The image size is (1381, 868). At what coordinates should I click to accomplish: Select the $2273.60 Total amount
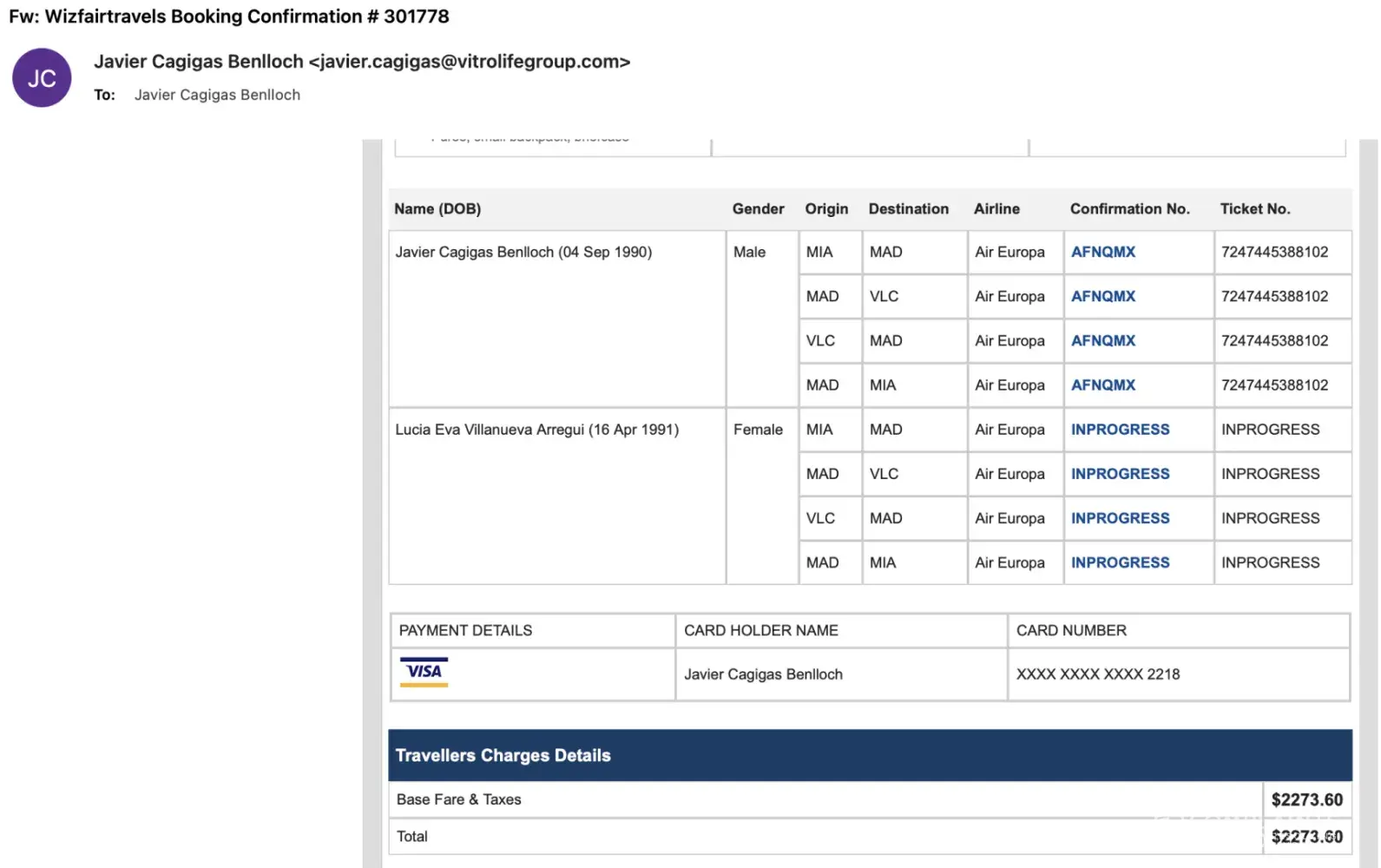1307,837
